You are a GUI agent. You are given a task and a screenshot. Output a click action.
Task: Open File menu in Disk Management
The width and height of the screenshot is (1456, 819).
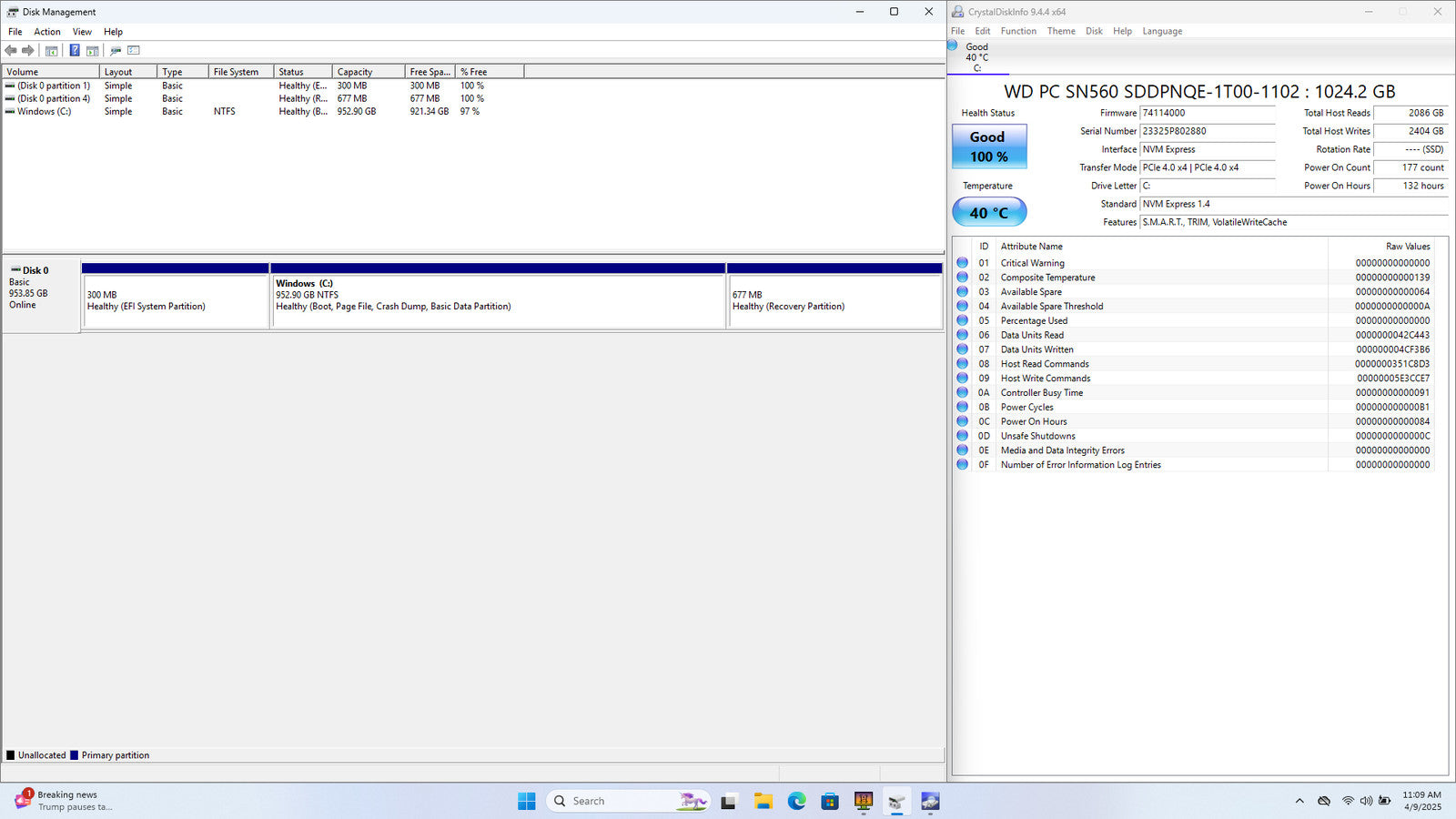point(15,32)
